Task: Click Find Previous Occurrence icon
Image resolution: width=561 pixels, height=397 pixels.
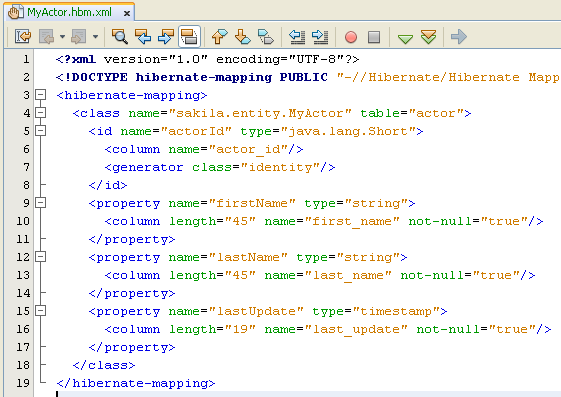Action: click(143, 36)
